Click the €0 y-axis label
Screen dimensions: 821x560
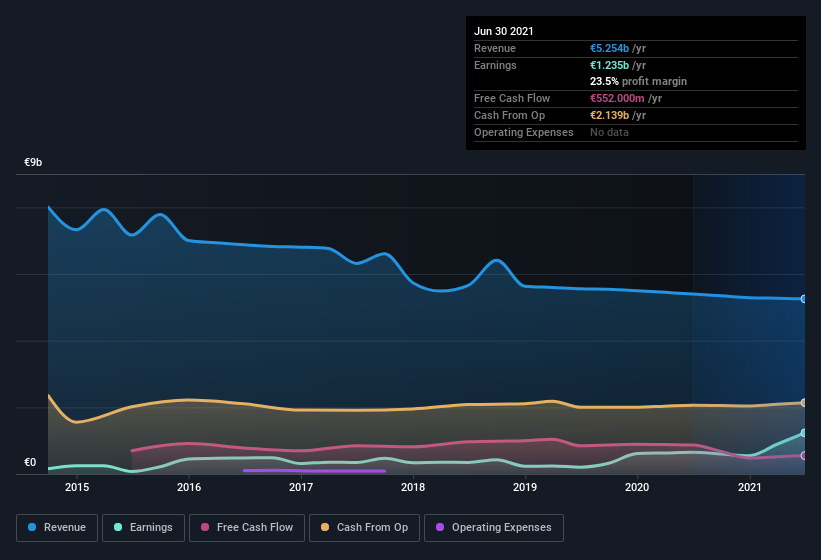pos(30,462)
